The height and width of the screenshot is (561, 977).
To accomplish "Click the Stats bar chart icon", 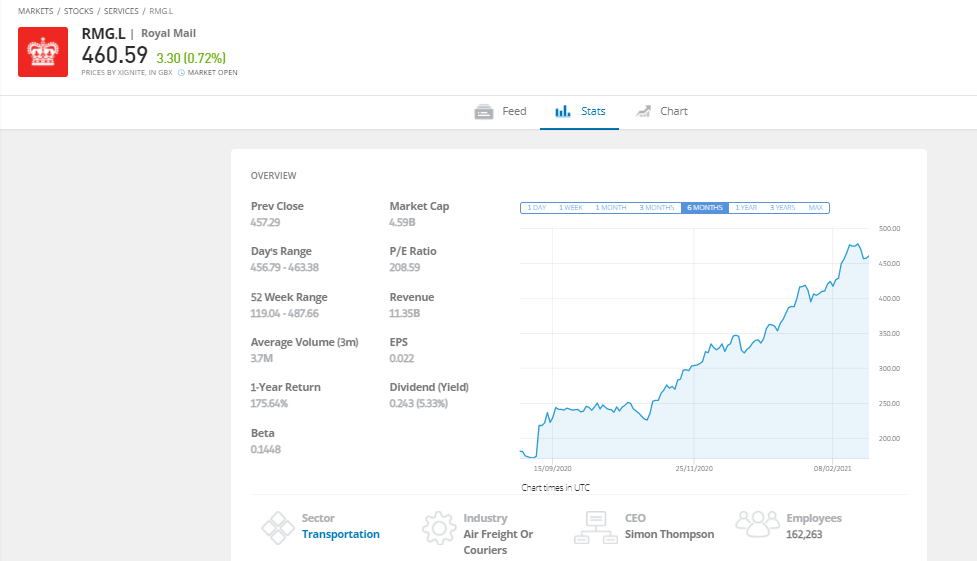I will coord(563,111).
